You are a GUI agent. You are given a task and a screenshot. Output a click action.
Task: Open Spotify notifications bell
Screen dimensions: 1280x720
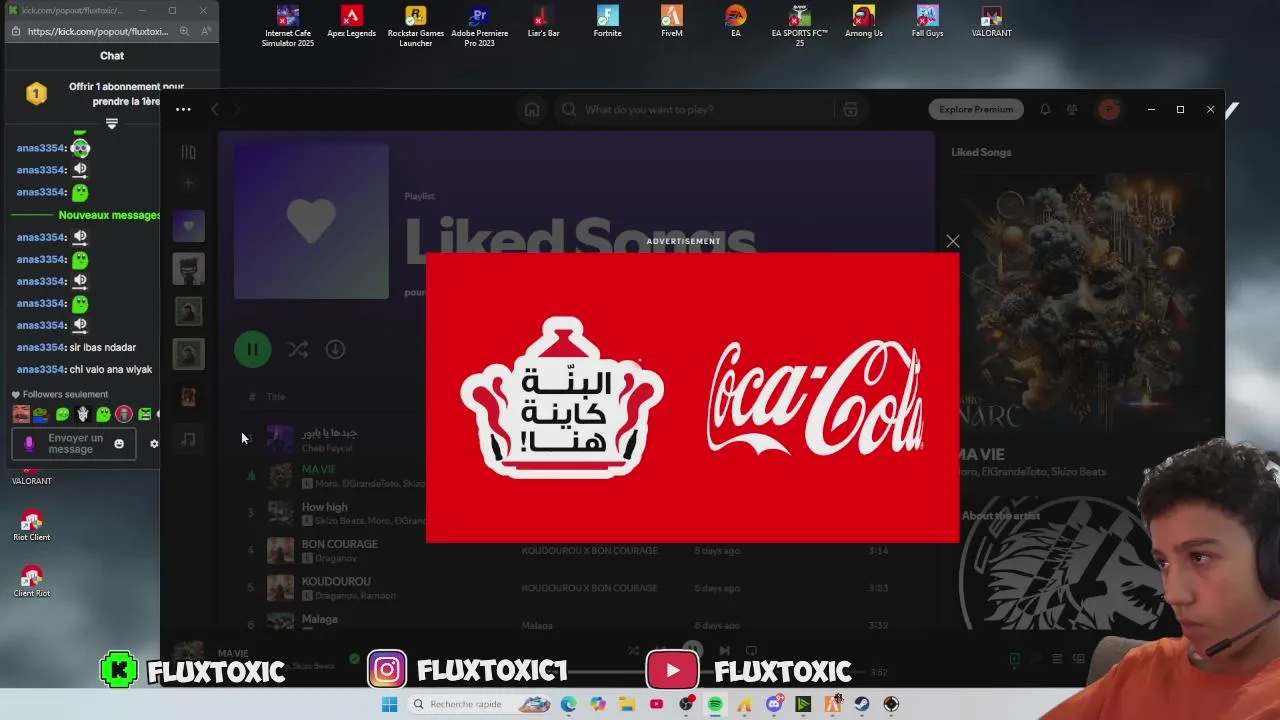(x=1045, y=109)
